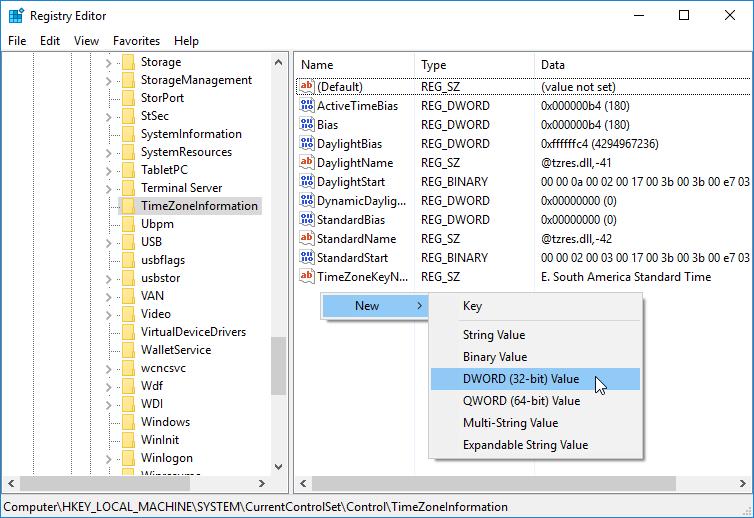Click the Data column header
The width and height of the screenshot is (754, 518).
[x=643, y=65]
